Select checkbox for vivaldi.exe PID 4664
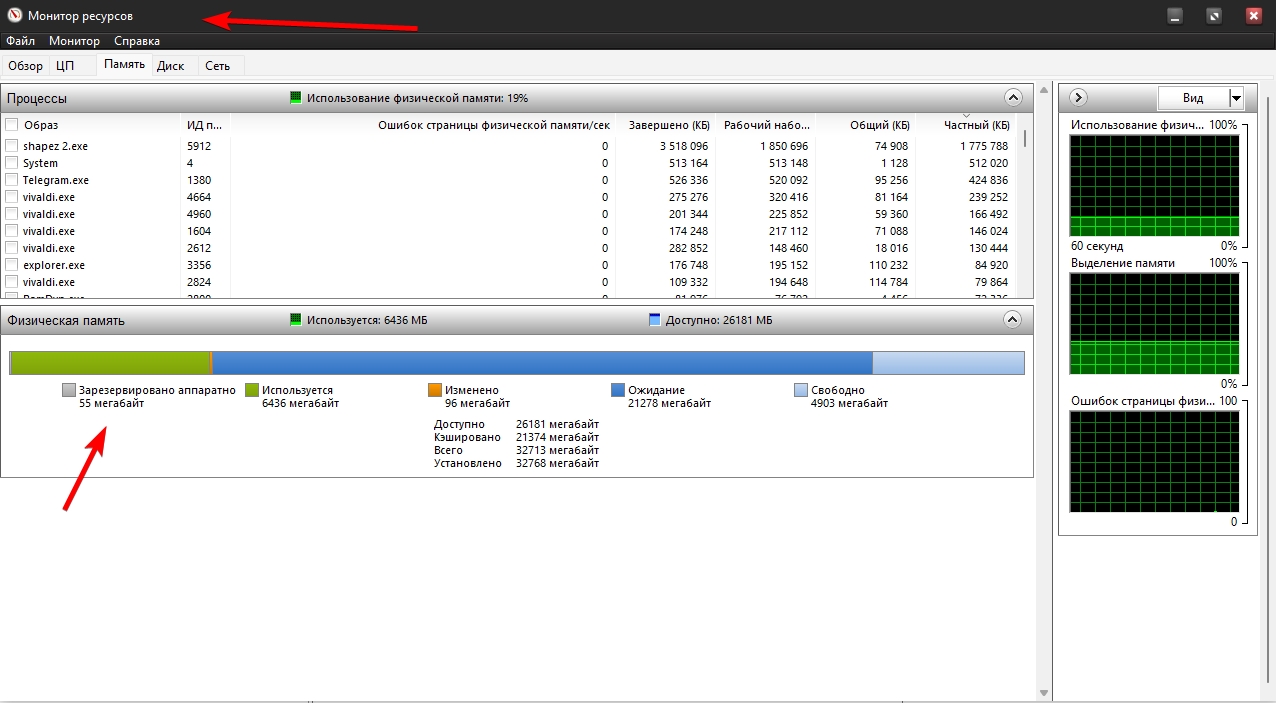 coord(12,197)
